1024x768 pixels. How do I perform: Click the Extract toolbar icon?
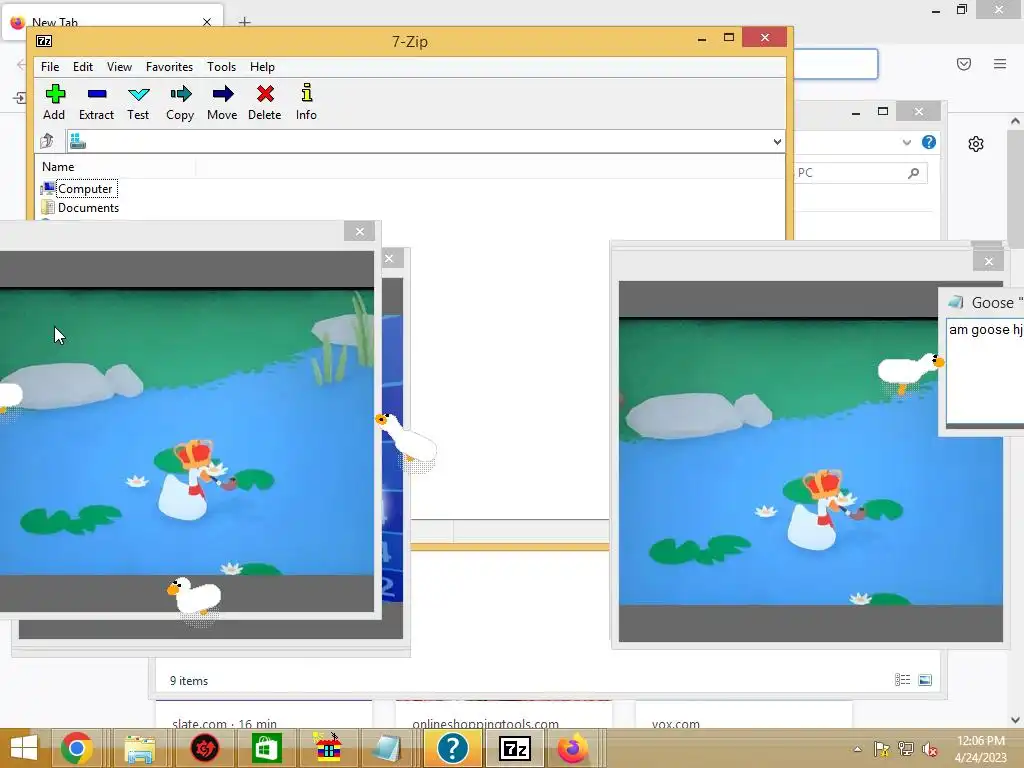(x=96, y=102)
